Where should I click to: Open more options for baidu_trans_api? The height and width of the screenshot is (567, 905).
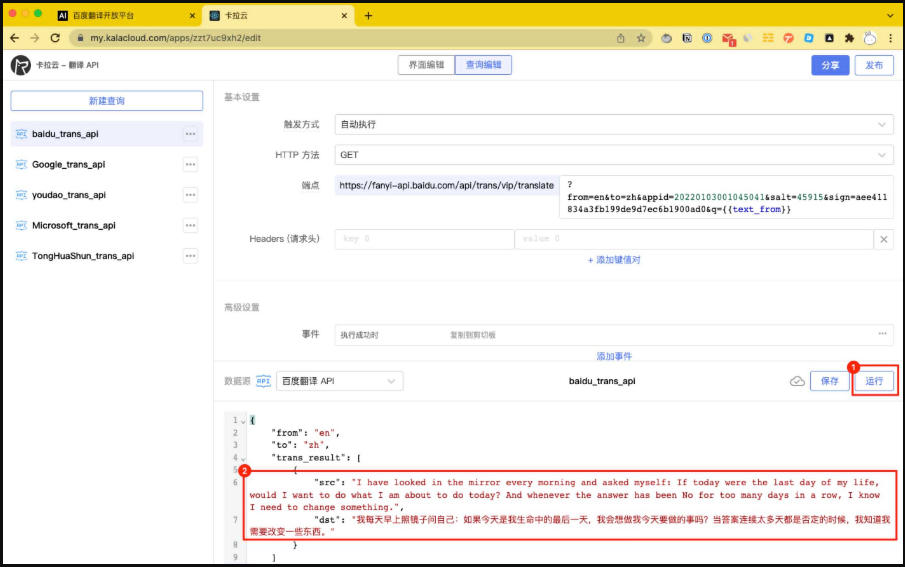click(190, 134)
